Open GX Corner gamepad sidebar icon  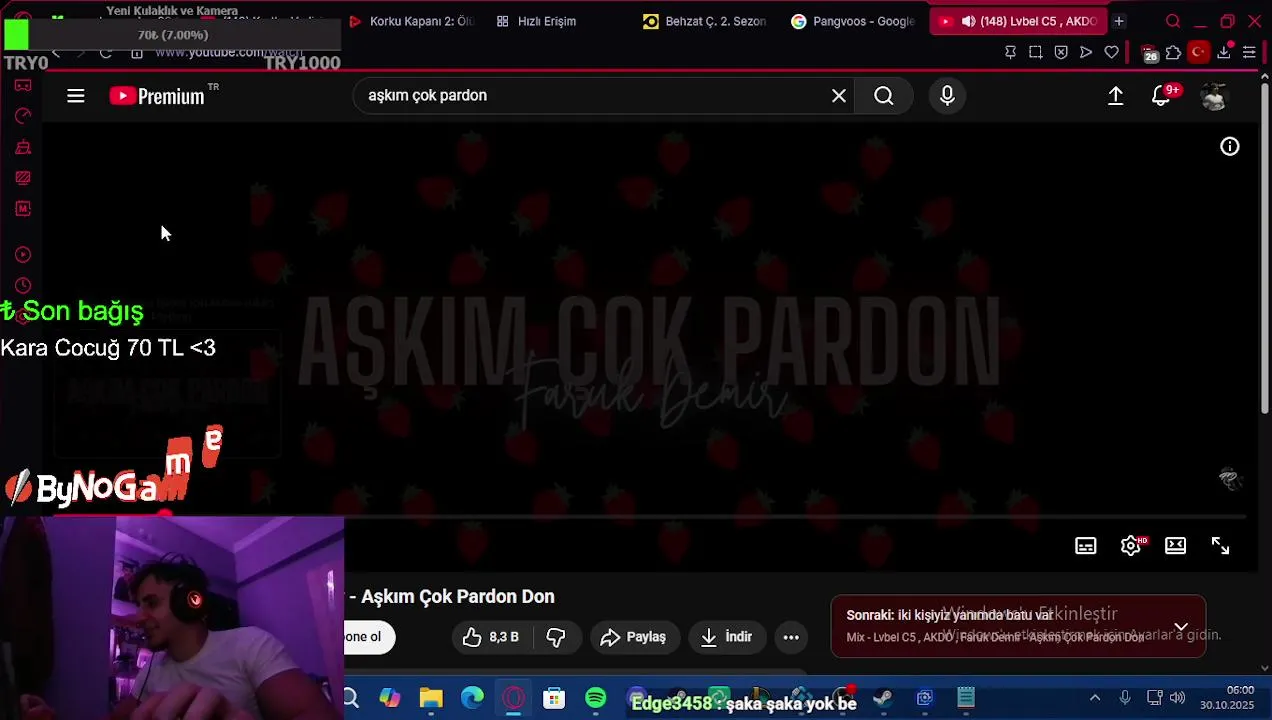click(23, 86)
